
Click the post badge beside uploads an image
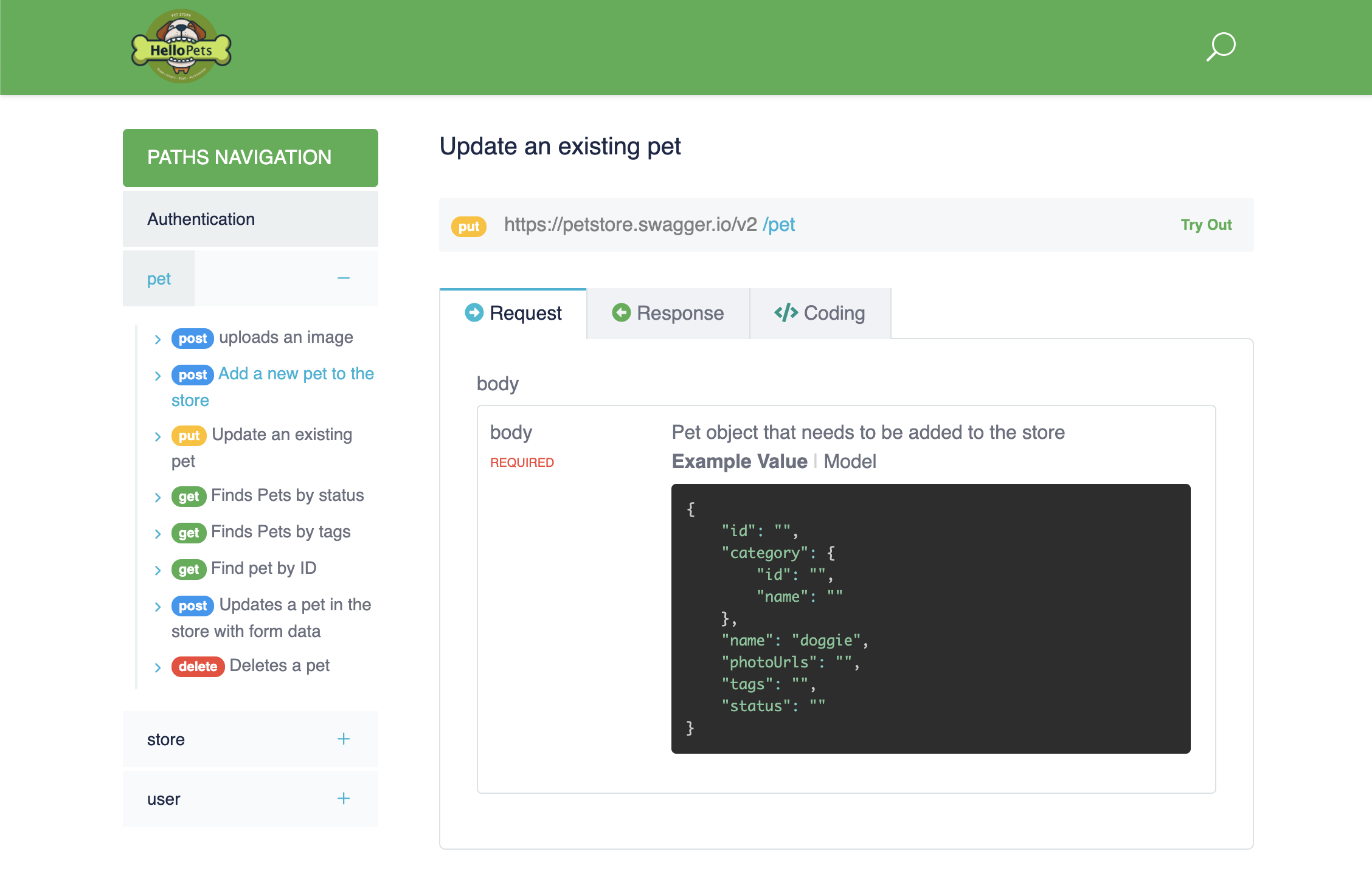tap(192, 339)
